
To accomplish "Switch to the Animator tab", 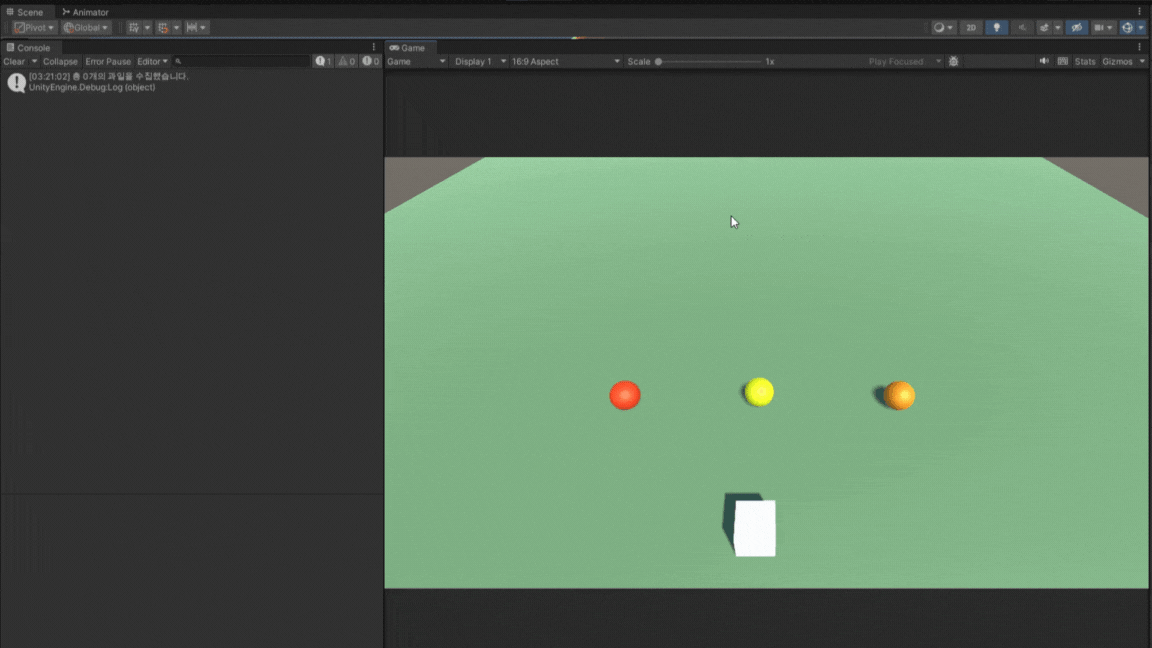I will [85, 12].
